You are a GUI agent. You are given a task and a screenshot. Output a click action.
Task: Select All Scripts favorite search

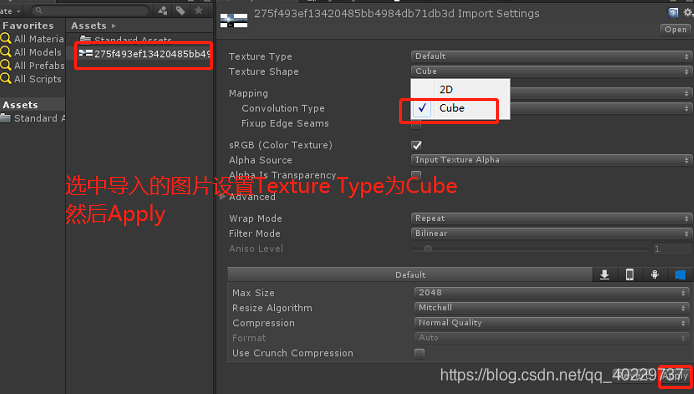(x=31, y=79)
